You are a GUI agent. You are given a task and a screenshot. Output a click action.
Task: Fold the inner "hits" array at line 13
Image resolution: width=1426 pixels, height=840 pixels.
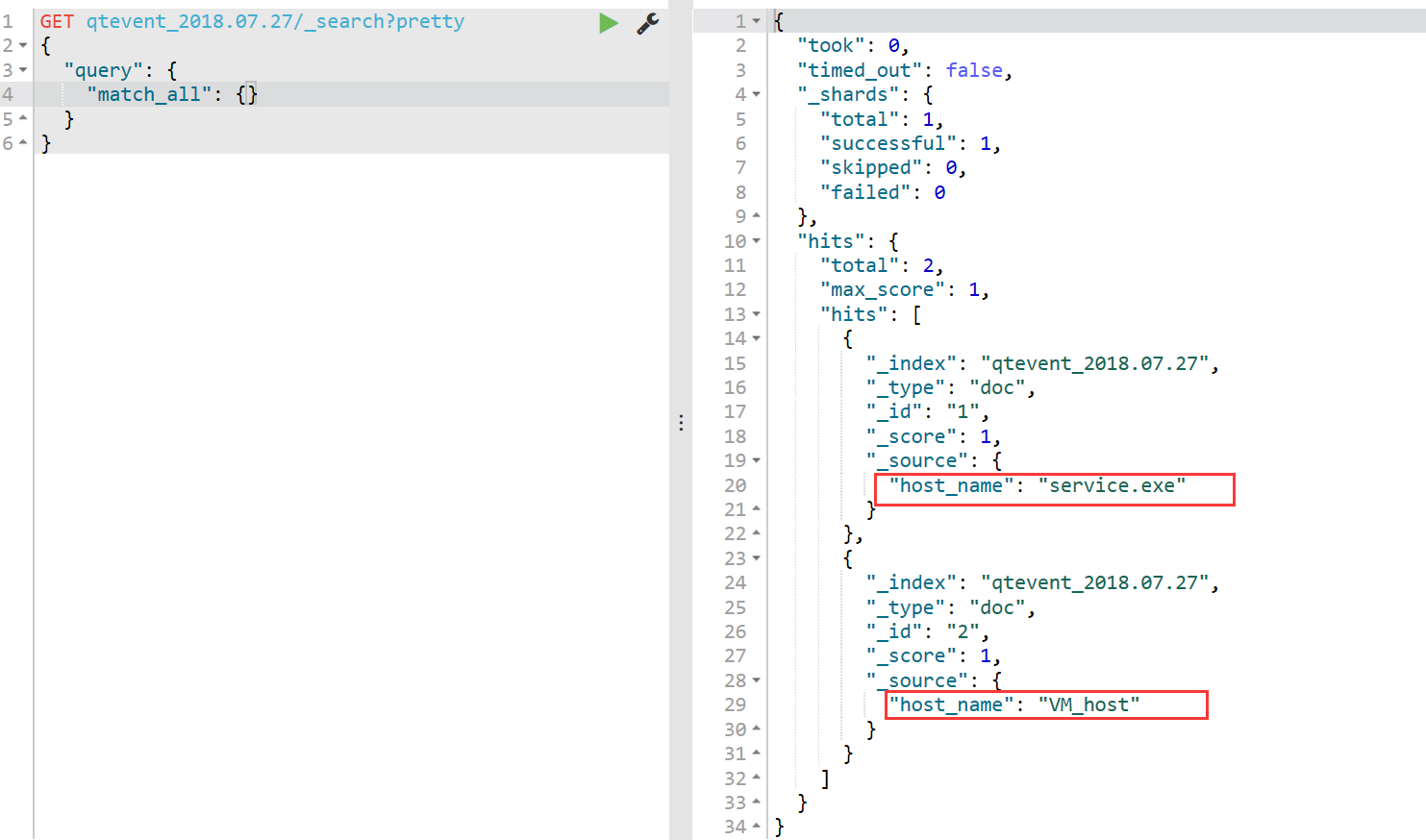(x=757, y=314)
